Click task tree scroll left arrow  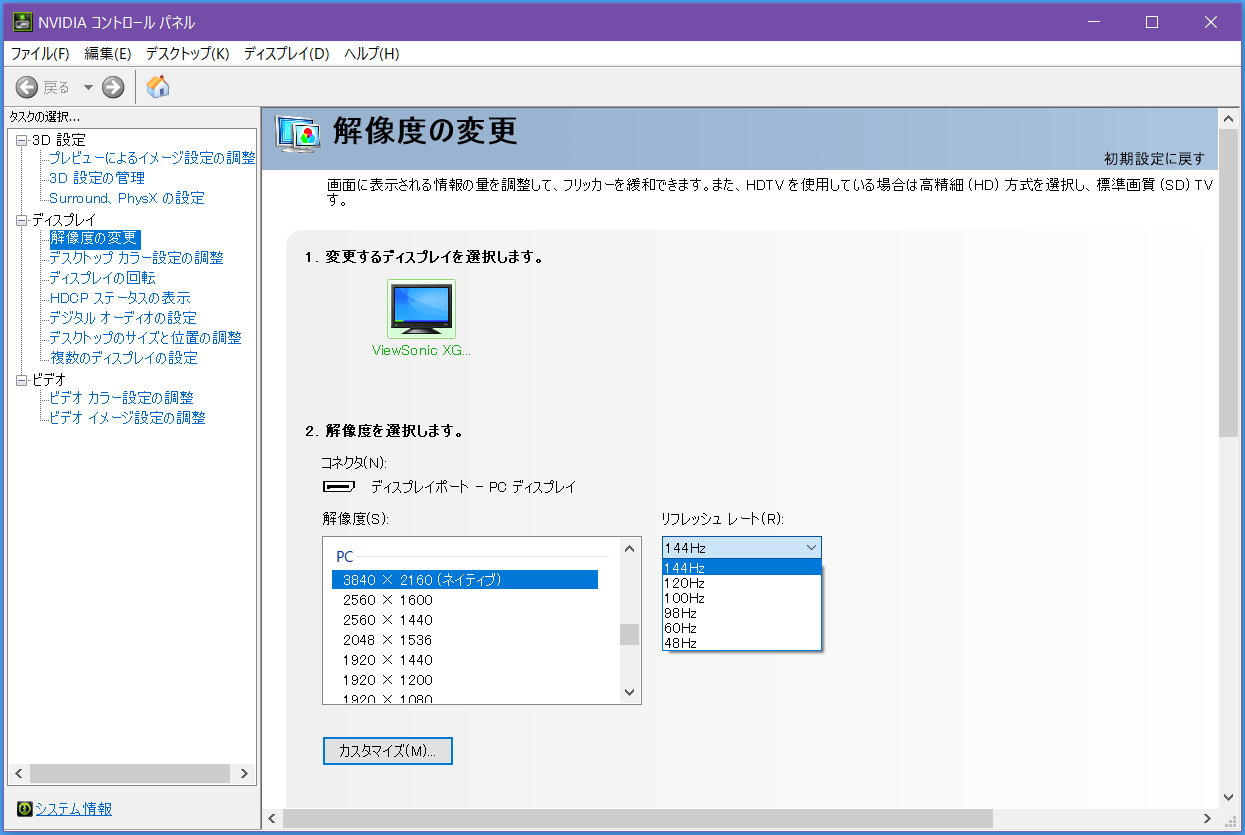click(x=18, y=774)
